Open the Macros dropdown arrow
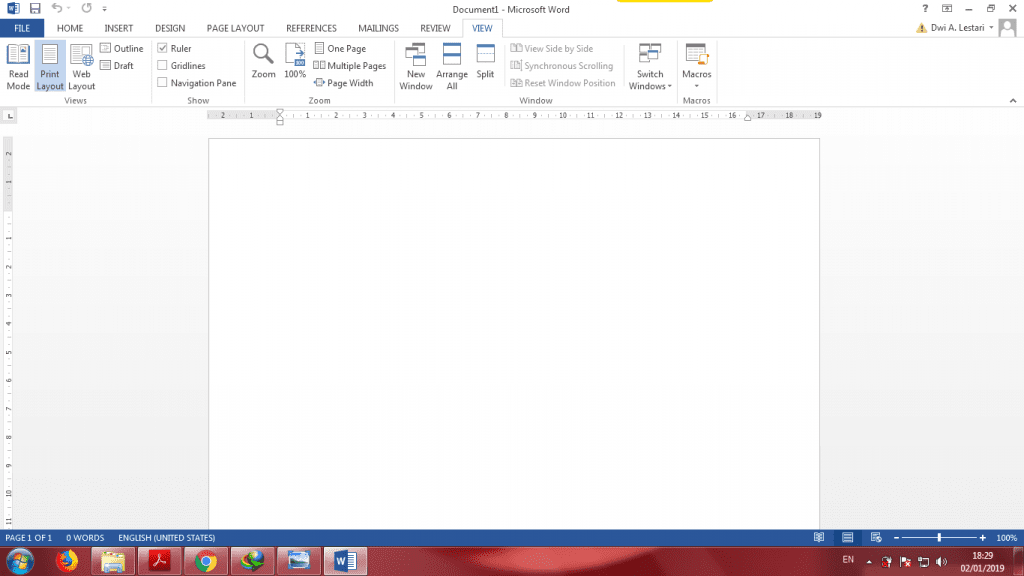Screen dimensions: 1024x576 coord(697,86)
